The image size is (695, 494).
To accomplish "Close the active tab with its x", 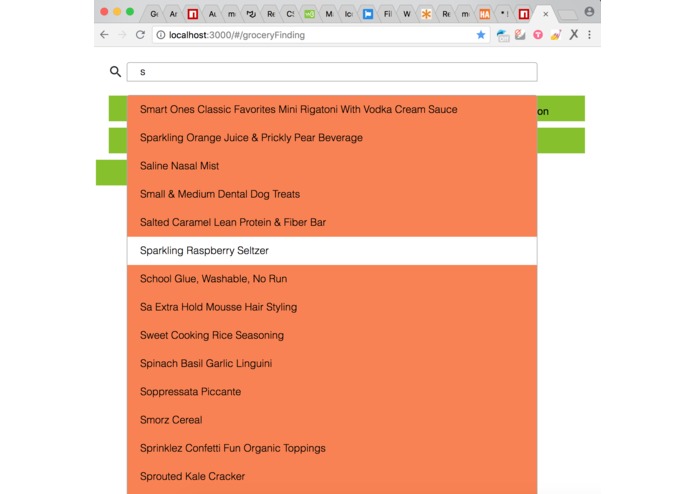I will tap(546, 14).
